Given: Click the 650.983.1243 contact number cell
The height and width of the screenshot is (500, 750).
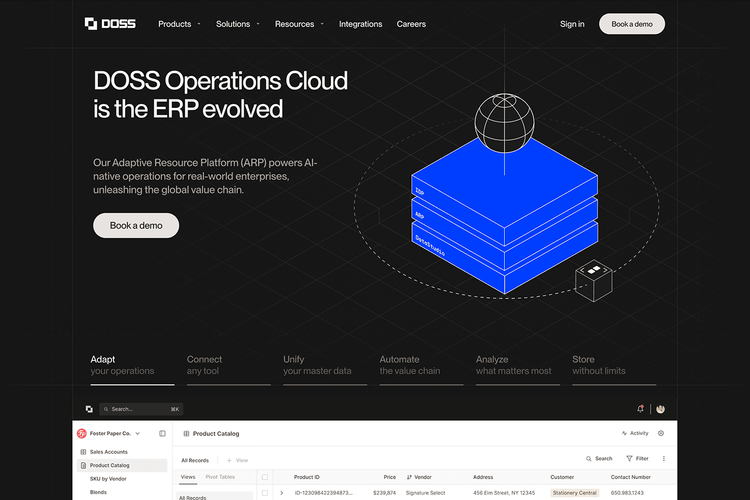Looking at the screenshot, I should tap(627, 493).
